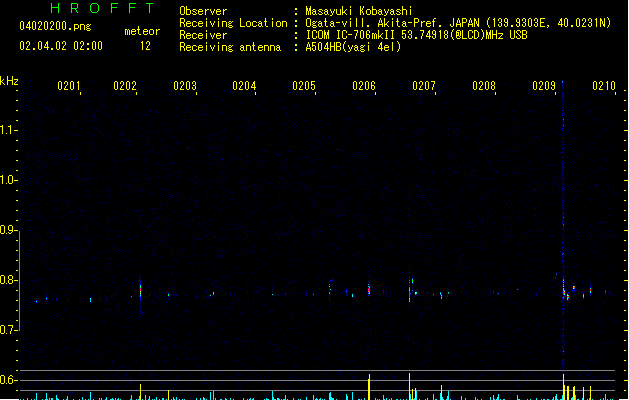The height and width of the screenshot is (400, 629).
Task: Click the Receiving Location label
Action: [x=233, y=23]
